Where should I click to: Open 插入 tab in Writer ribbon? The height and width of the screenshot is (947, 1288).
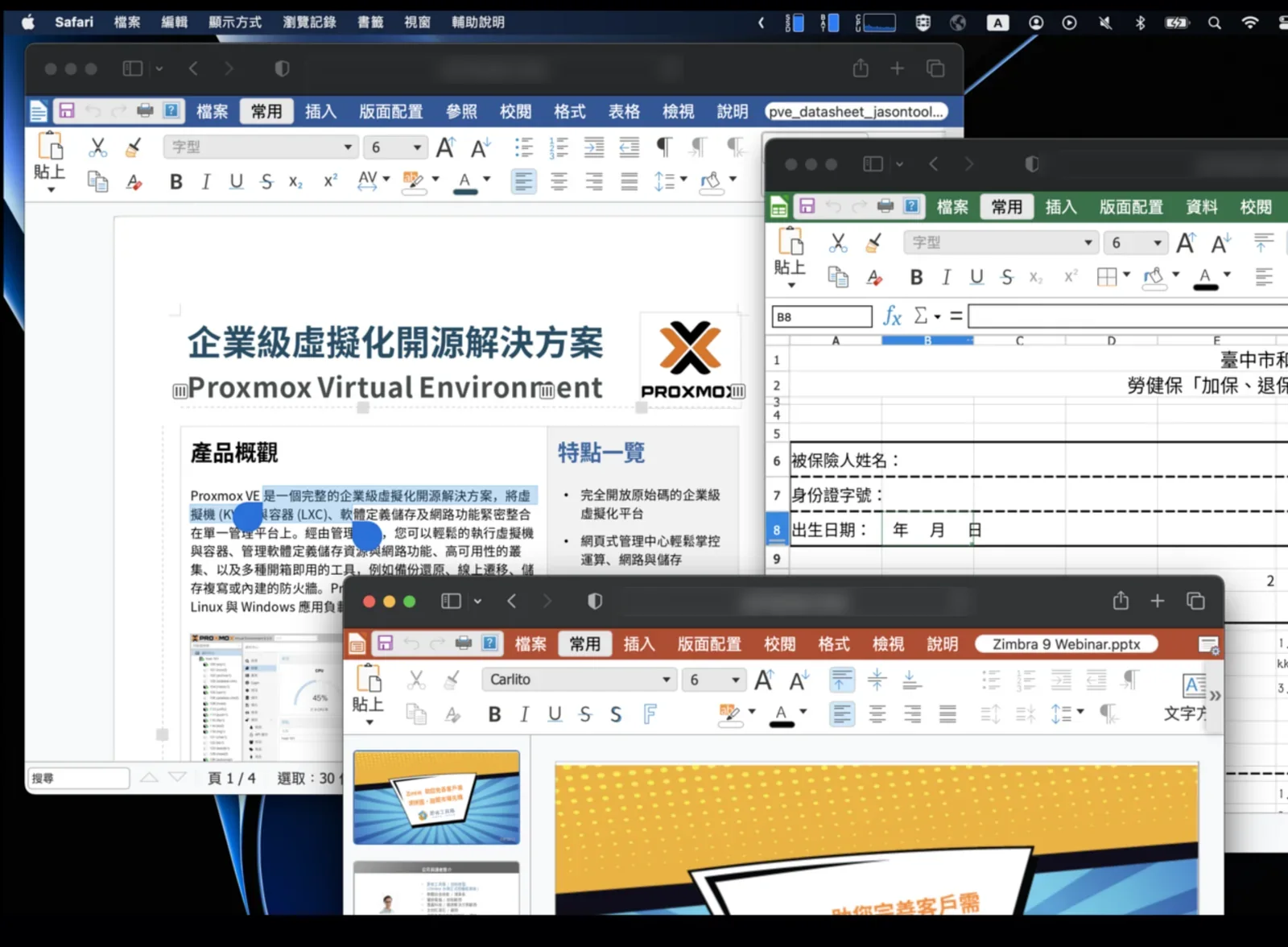pos(320,111)
